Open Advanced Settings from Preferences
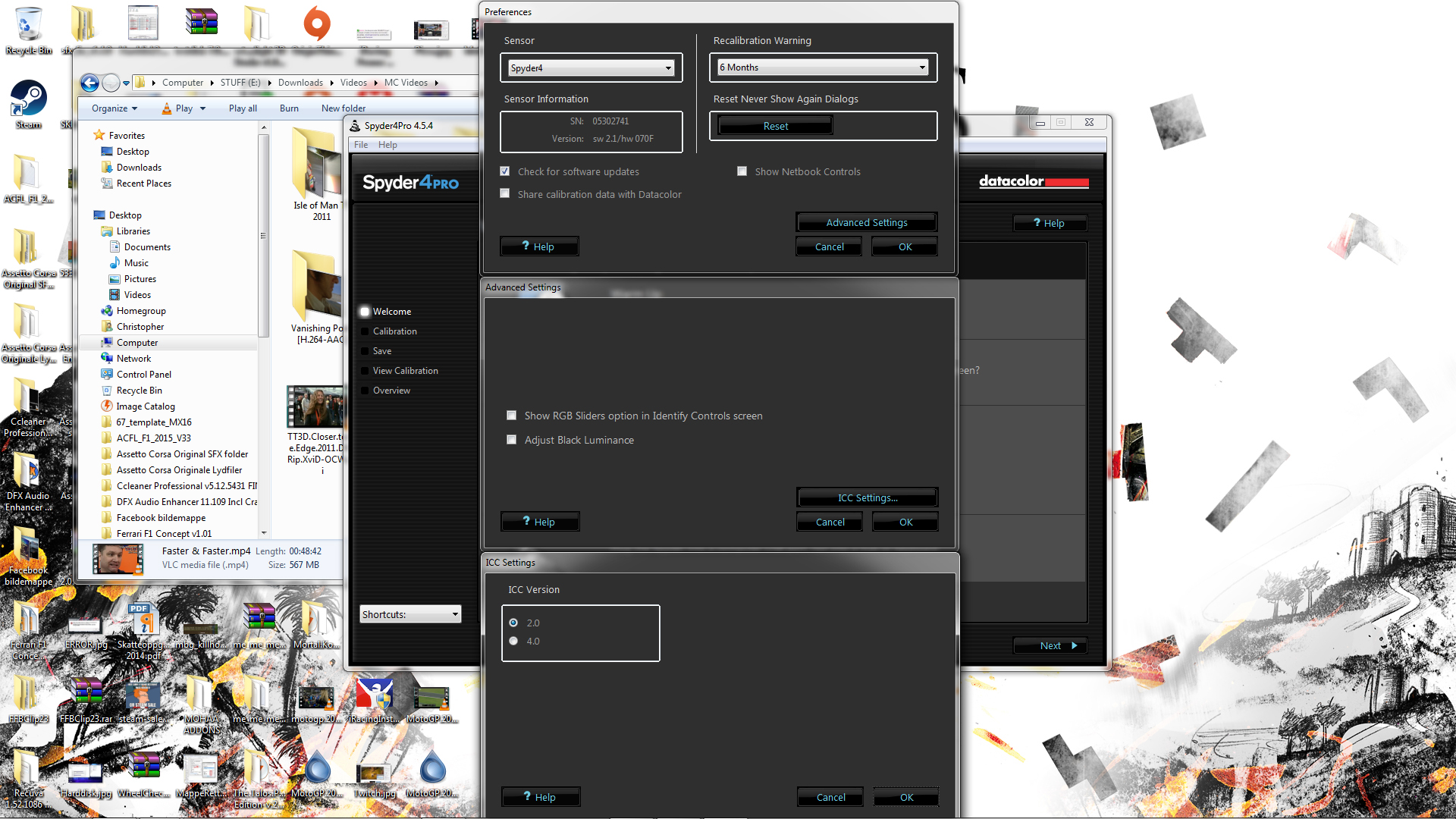Viewport: 1456px width, 819px height. [866, 222]
